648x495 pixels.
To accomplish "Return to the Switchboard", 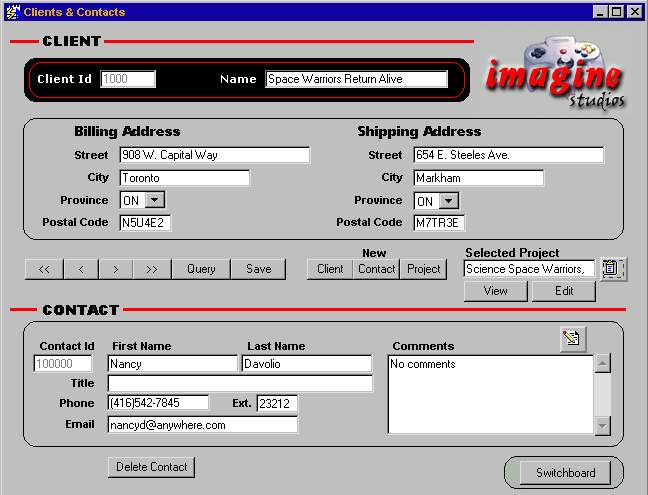I will pyautogui.click(x=565, y=473).
